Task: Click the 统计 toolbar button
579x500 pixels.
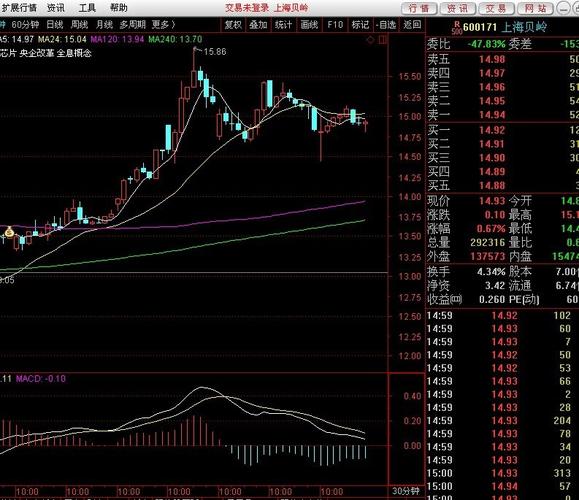Action: tap(284, 25)
